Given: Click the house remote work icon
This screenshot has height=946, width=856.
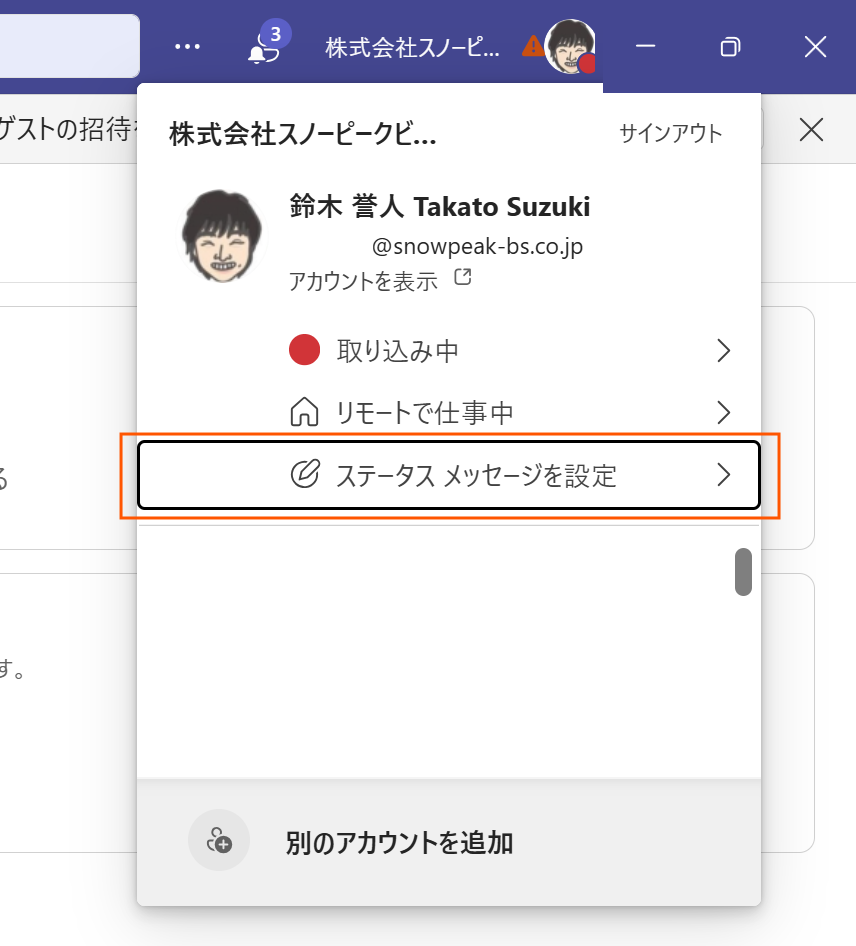Looking at the screenshot, I should coord(303,412).
